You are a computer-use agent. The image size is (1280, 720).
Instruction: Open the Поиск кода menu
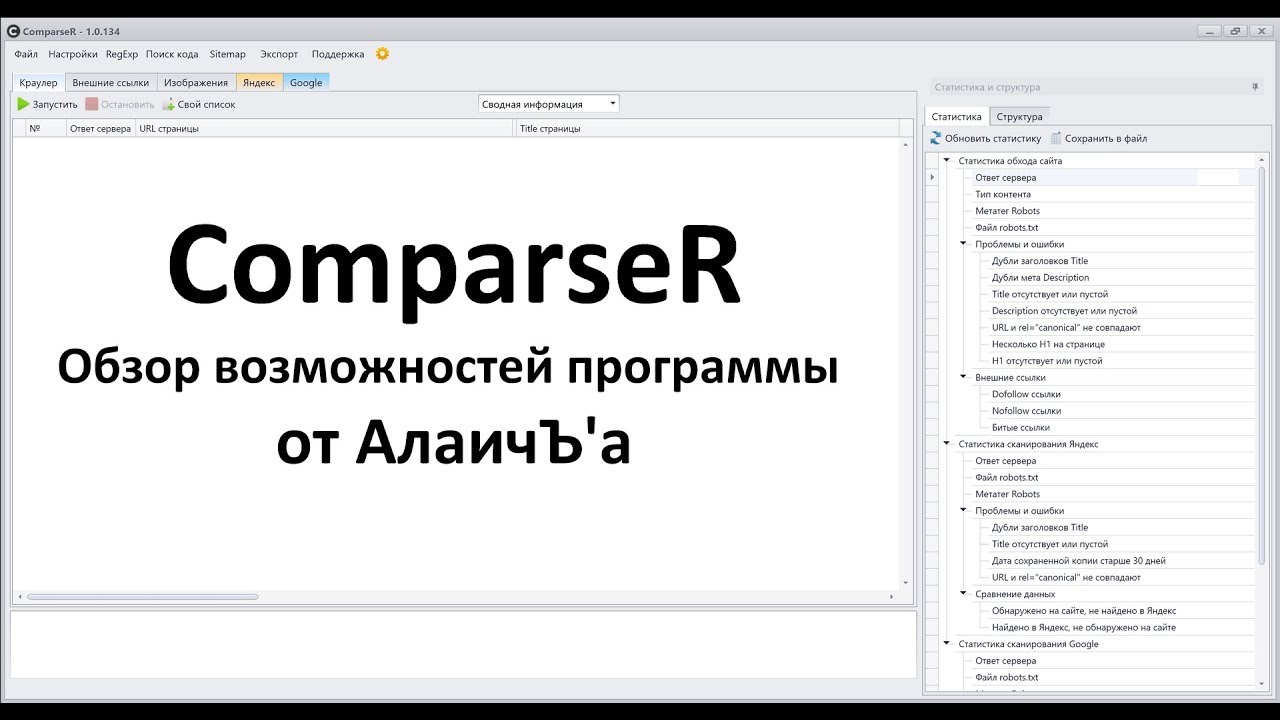[172, 54]
